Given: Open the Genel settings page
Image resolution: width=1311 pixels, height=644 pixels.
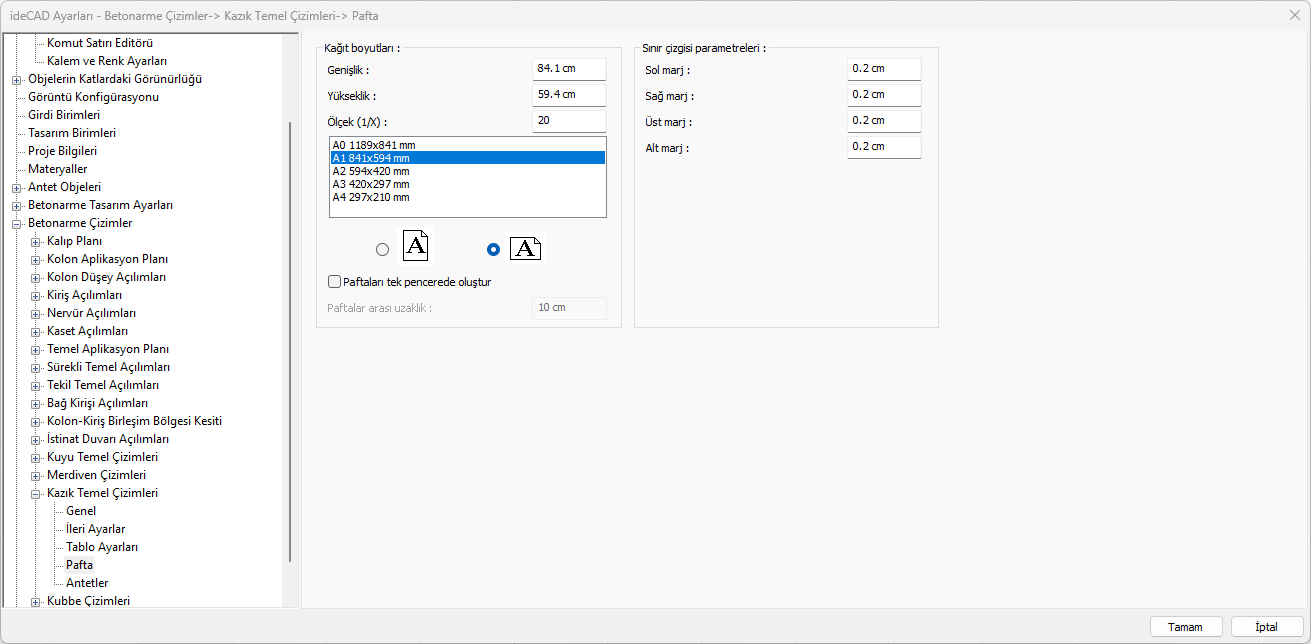Looking at the screenshot, I should click(81, 511).
